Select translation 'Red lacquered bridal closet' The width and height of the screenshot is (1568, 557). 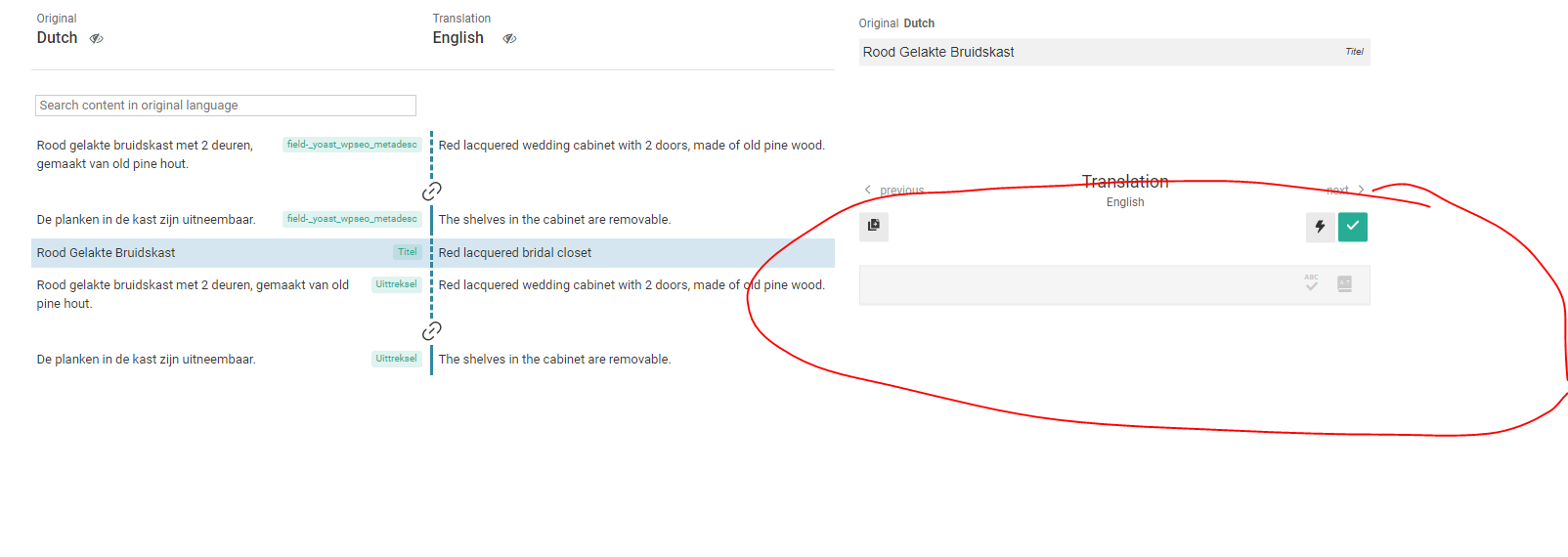[x=515, y=253]
